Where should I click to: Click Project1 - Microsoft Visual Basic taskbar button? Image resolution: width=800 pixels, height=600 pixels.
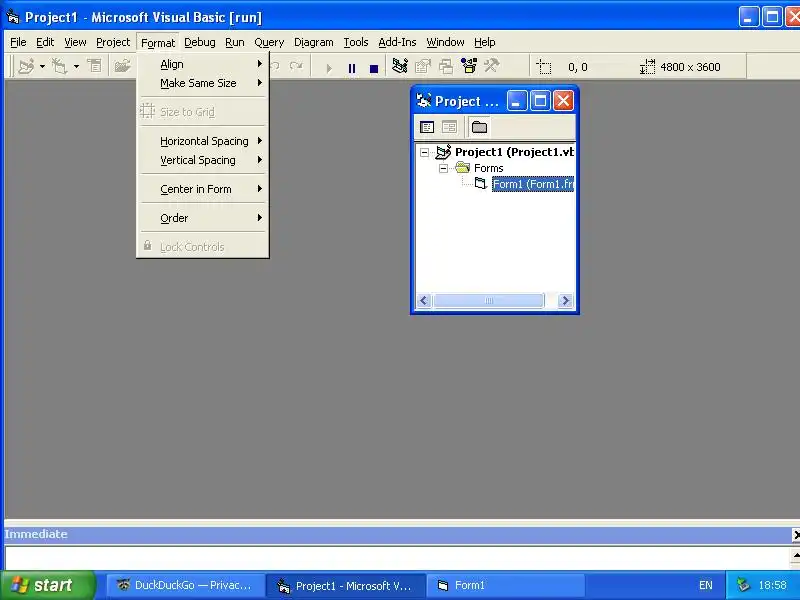point(345,585)
